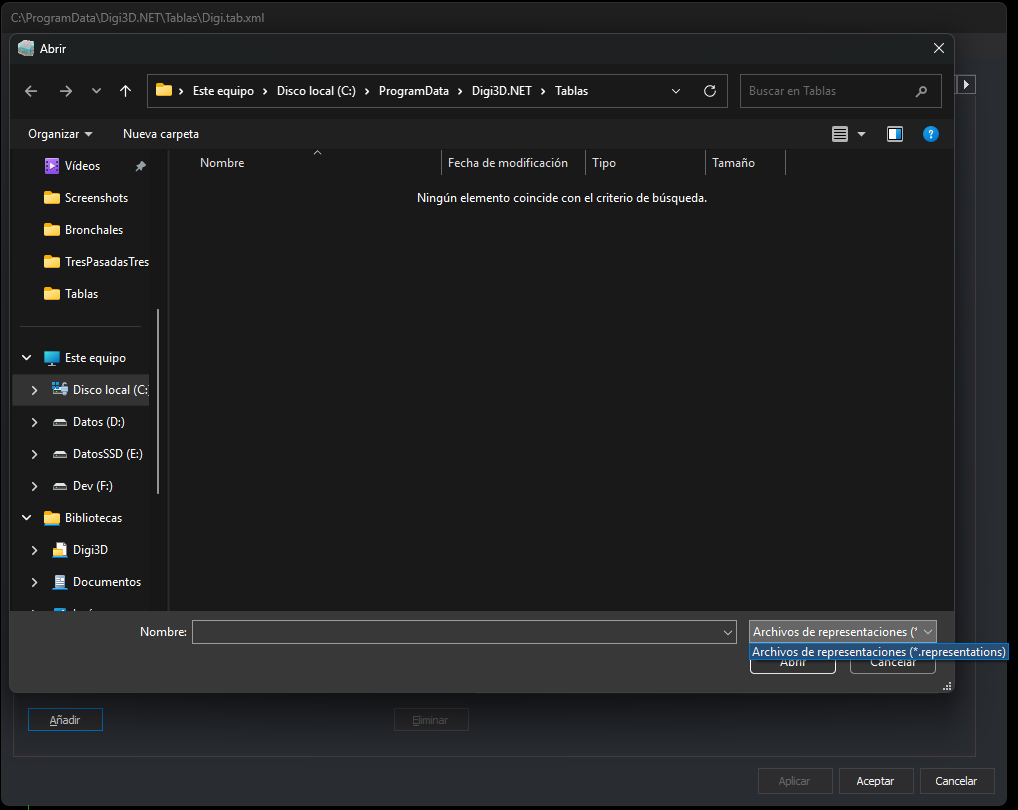Toggle the preview pane icon

click(x=895, y=134)
